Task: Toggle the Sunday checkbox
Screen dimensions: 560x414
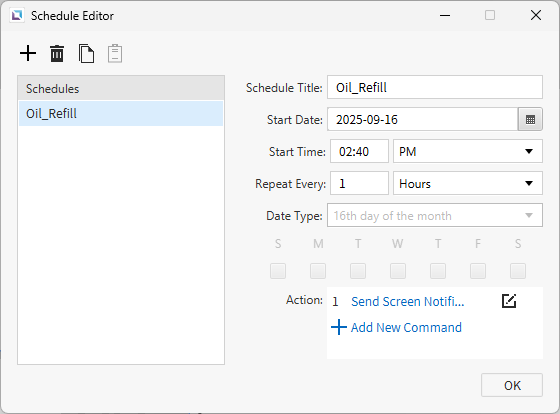Action: pos(278,271)
